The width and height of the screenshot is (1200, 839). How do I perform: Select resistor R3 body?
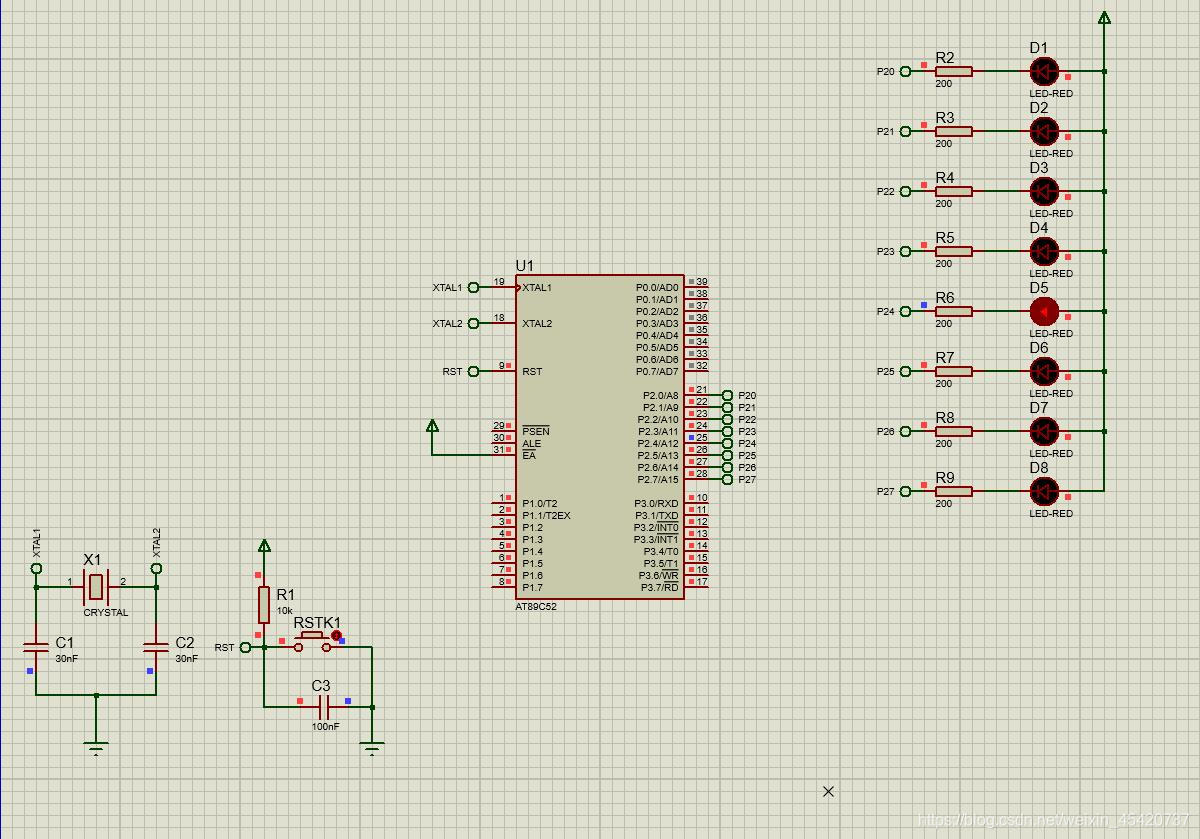click(953, 131)
